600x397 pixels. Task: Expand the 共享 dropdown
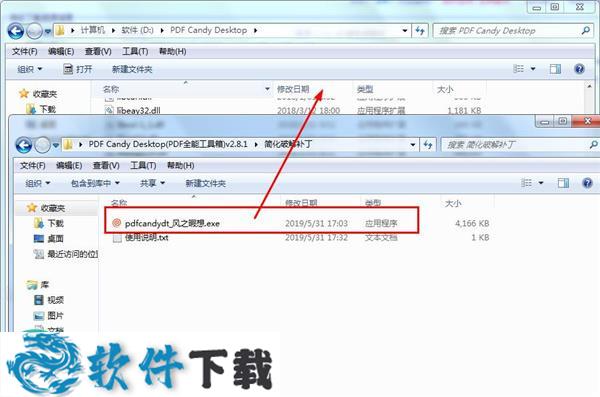point(152,183)
